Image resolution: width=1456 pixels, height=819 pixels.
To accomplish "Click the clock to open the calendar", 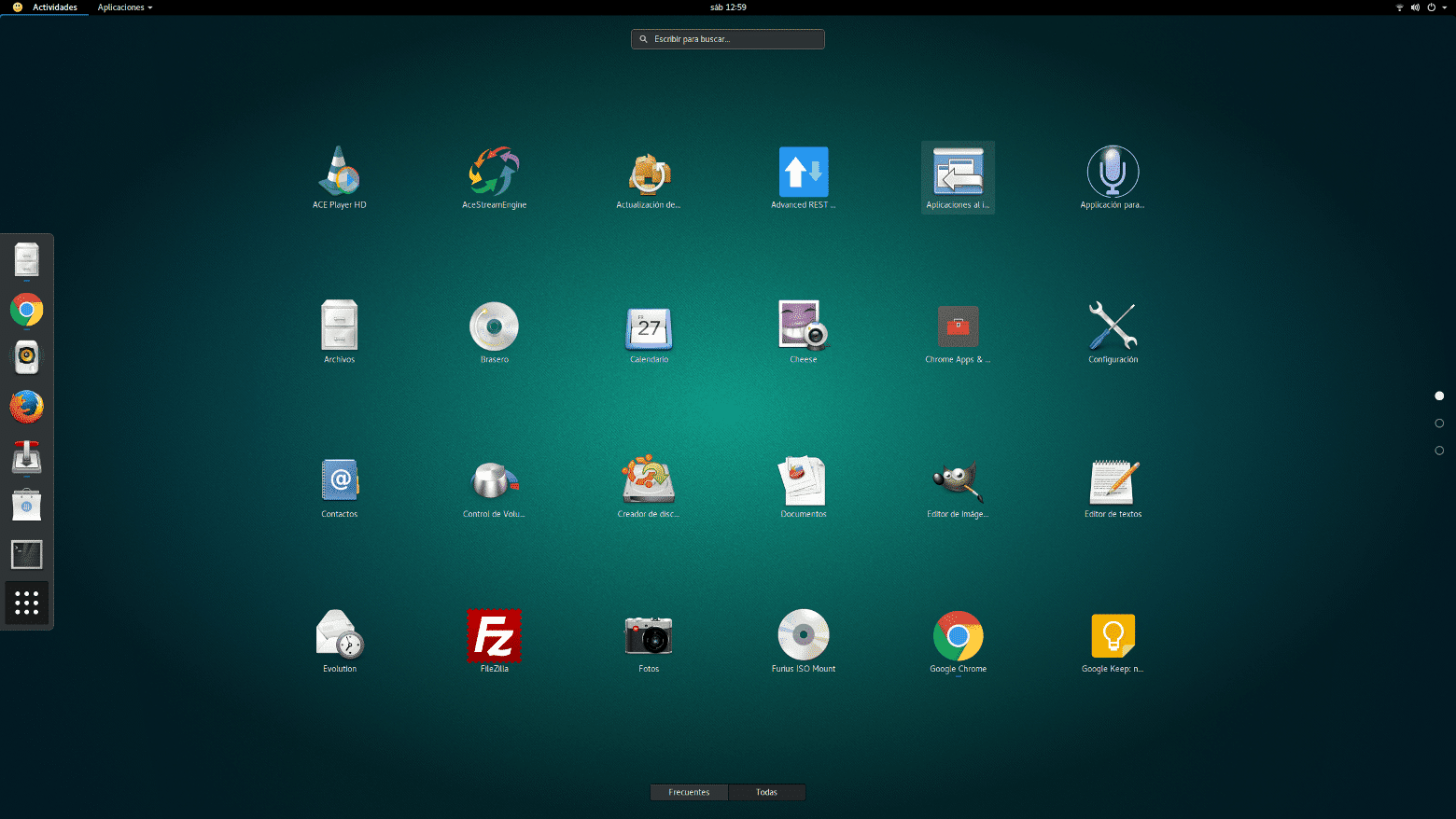I will pos(728,7).
